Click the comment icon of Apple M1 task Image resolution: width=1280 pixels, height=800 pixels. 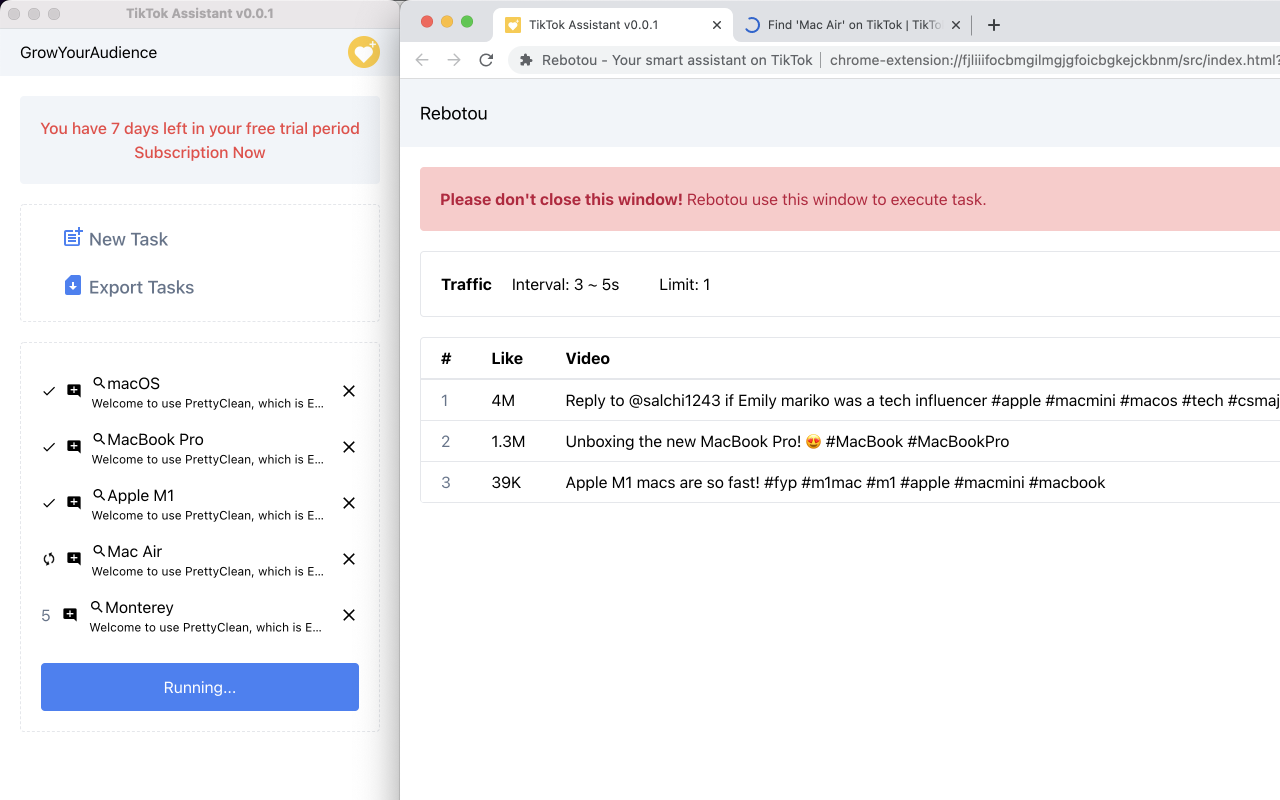[x=74, y=503]
